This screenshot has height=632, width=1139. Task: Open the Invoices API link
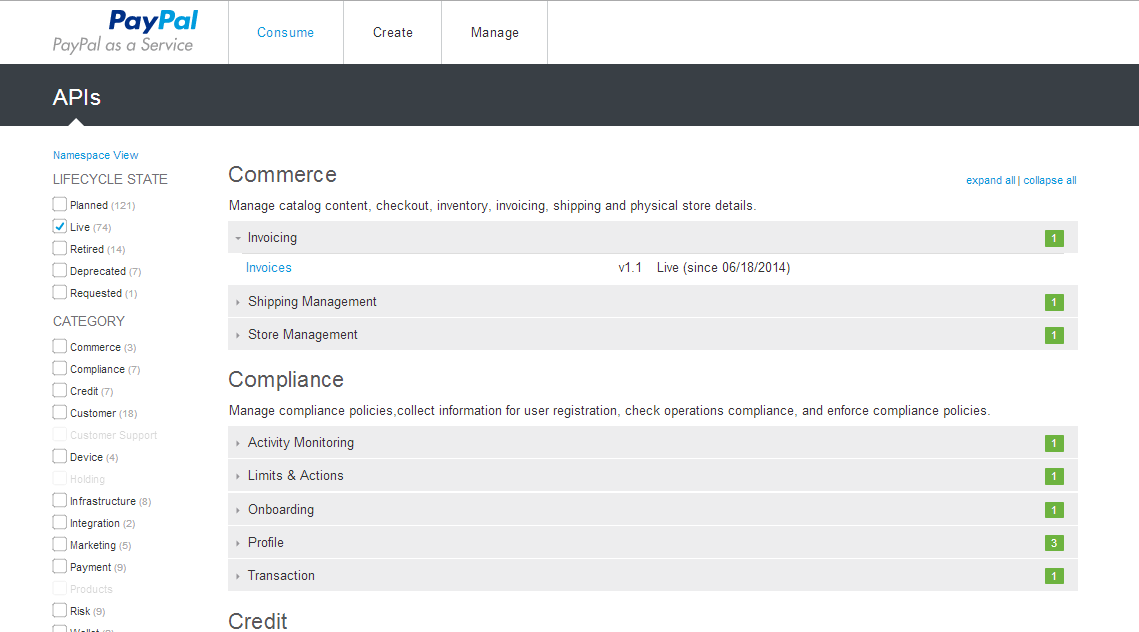[x=268, y=267]
